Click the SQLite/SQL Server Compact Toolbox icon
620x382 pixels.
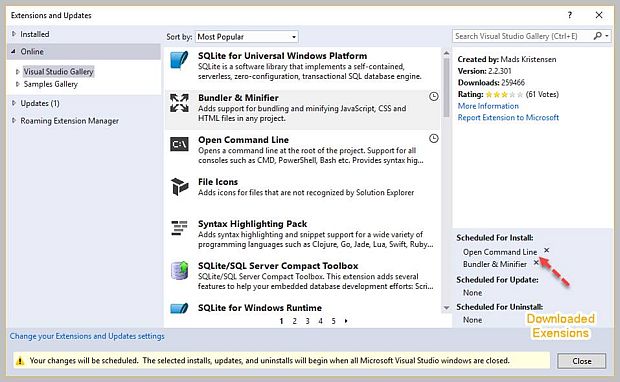tap(179, 270)
